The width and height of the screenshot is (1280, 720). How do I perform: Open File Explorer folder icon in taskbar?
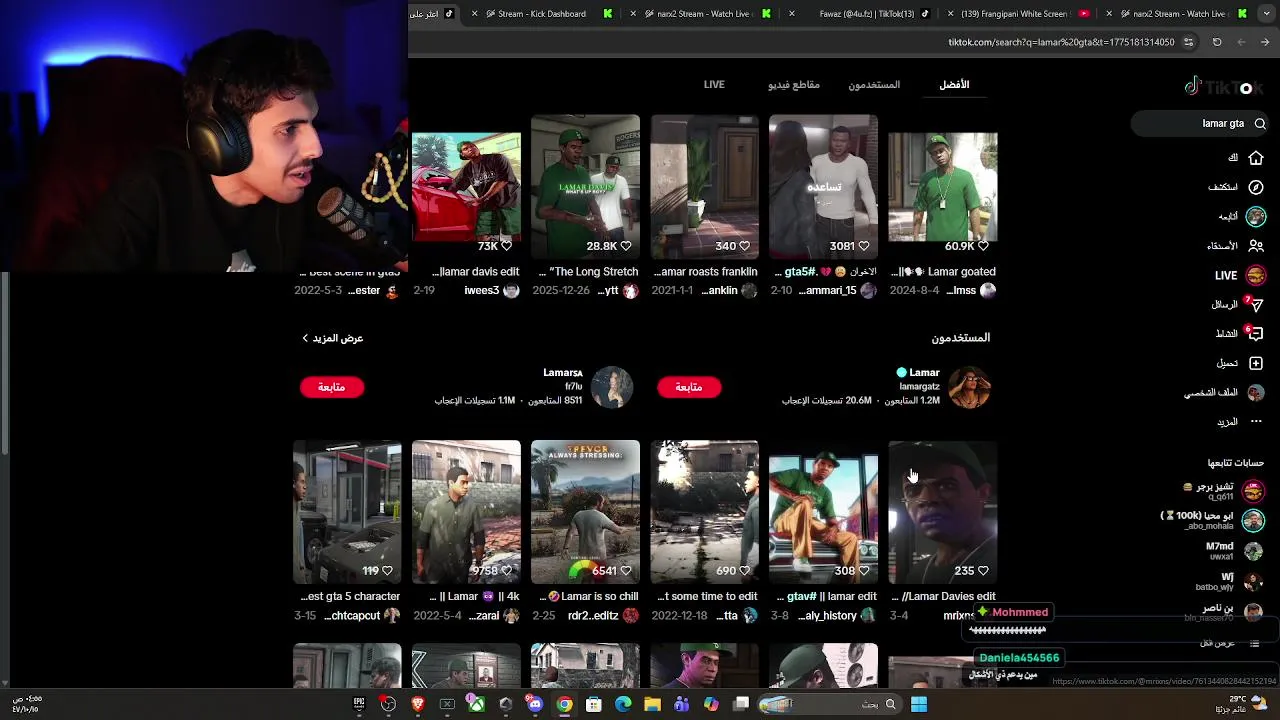click(x=652, y=704)
